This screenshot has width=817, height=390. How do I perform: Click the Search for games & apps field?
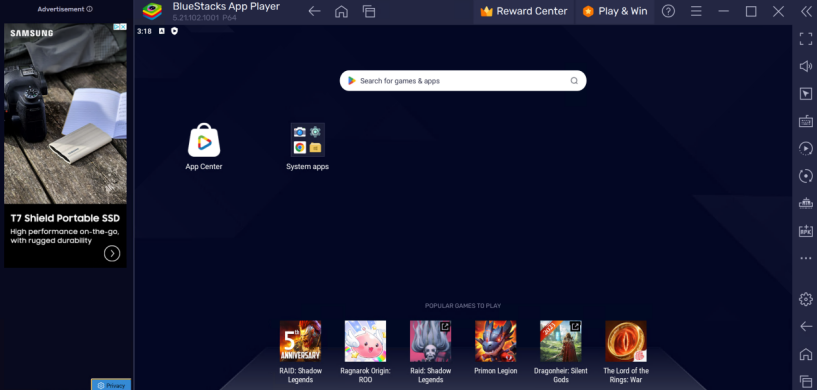click(463, 81)
